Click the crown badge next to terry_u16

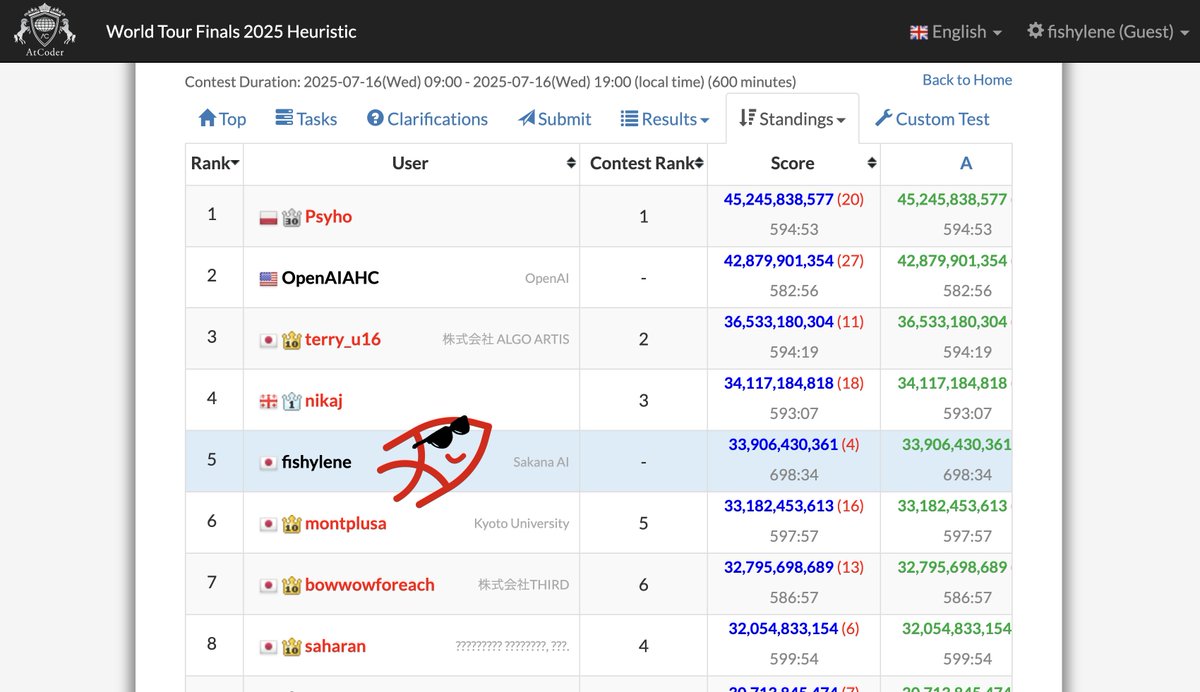[x=291, y=340]
